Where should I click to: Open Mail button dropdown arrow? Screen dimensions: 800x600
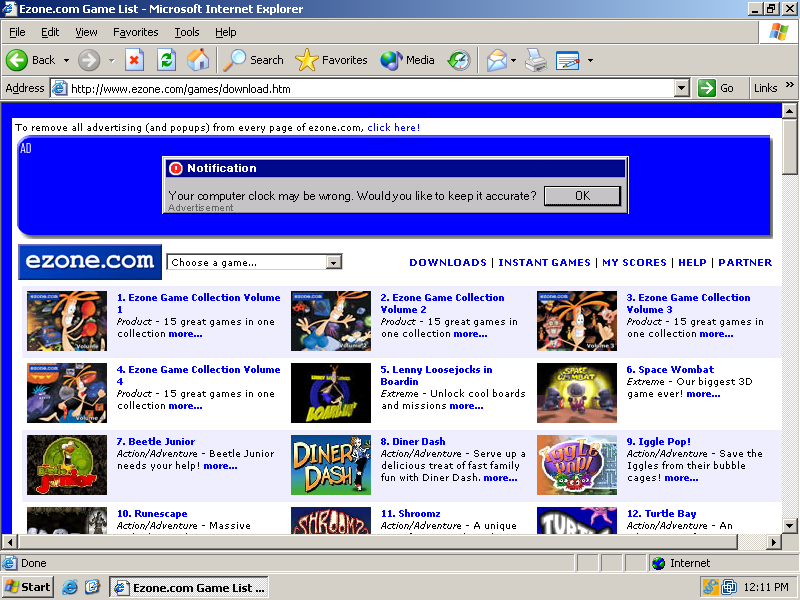pyautogui.click(x=513, y=60)
